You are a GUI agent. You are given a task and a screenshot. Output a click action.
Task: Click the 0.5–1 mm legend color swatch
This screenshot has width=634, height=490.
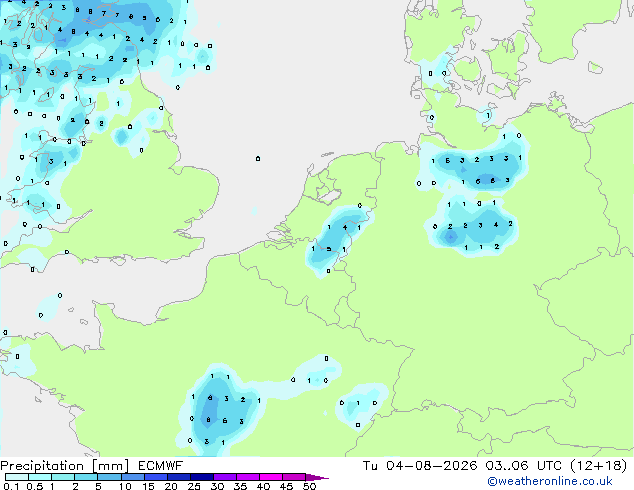pyautogui.click(x=40, y=477)
